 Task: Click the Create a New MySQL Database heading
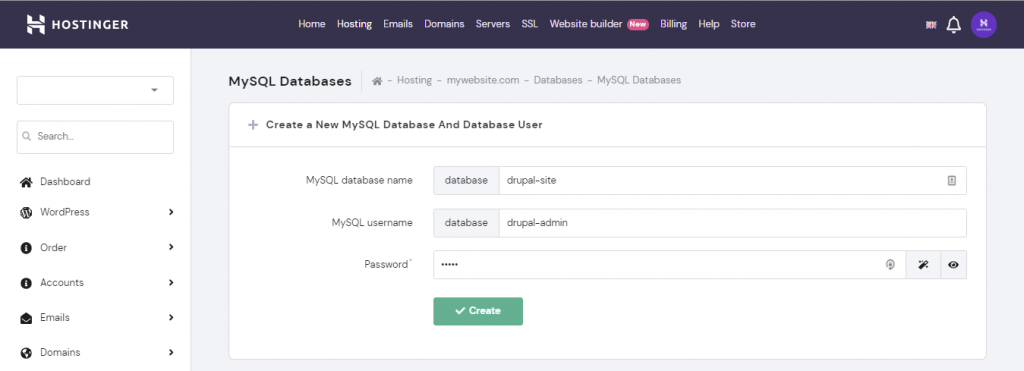pyautogui.click(x=404, y=124)
